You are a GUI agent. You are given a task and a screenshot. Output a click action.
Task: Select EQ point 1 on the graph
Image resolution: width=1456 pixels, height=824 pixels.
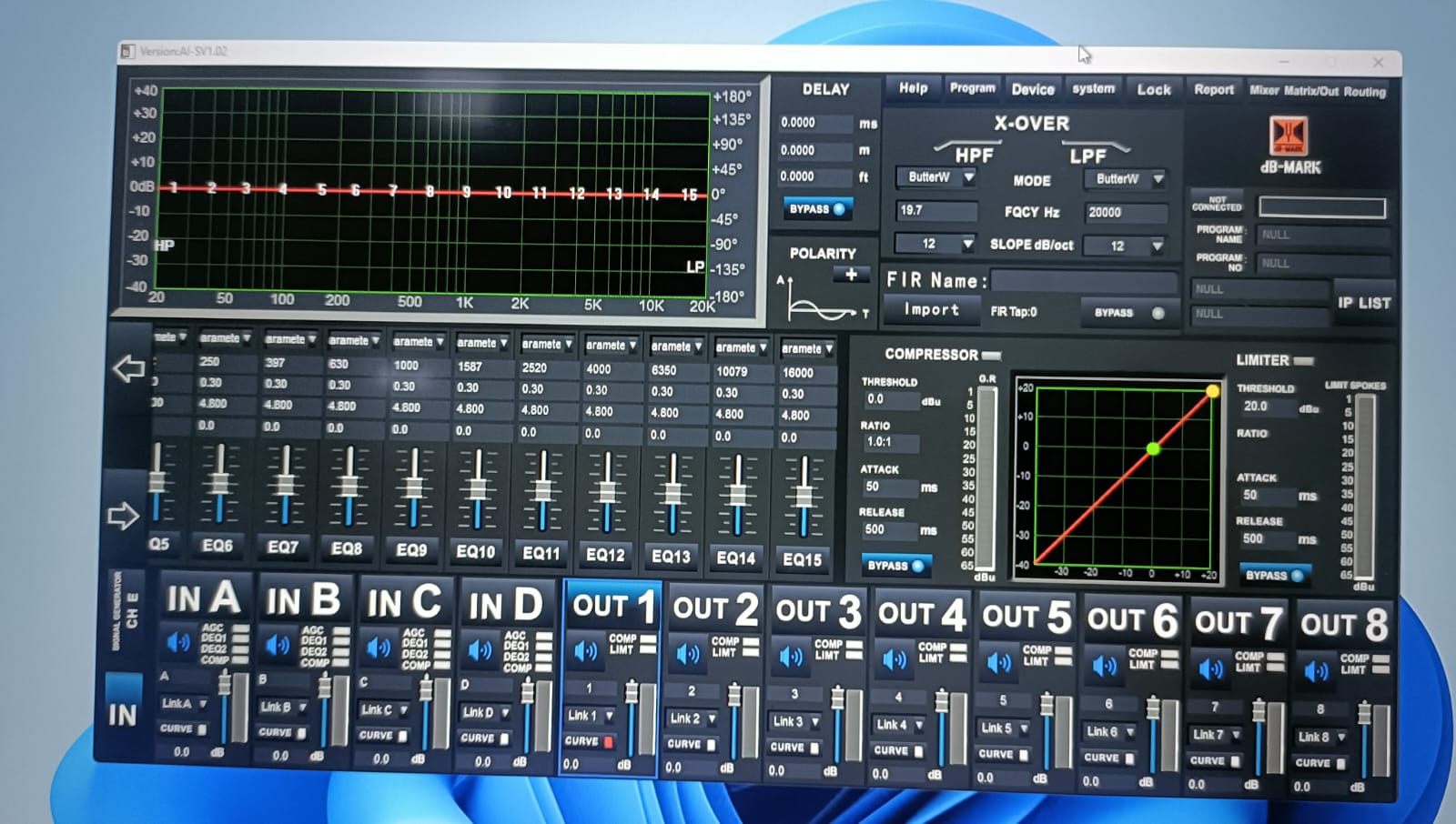[173, 187]
